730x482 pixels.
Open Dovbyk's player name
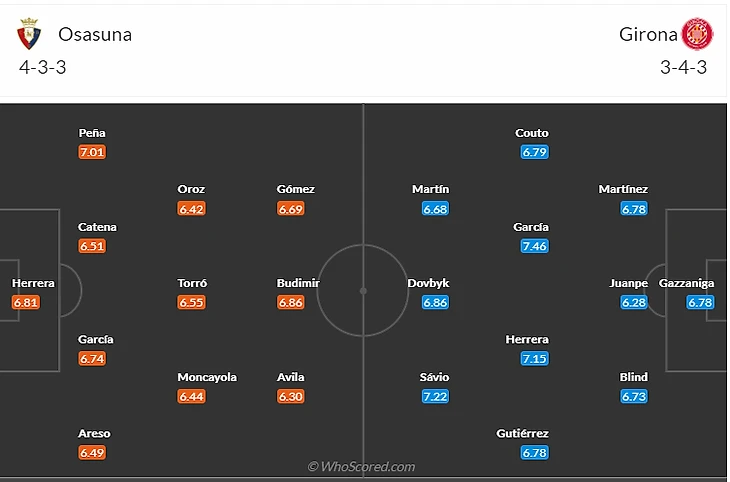point(428,283)
